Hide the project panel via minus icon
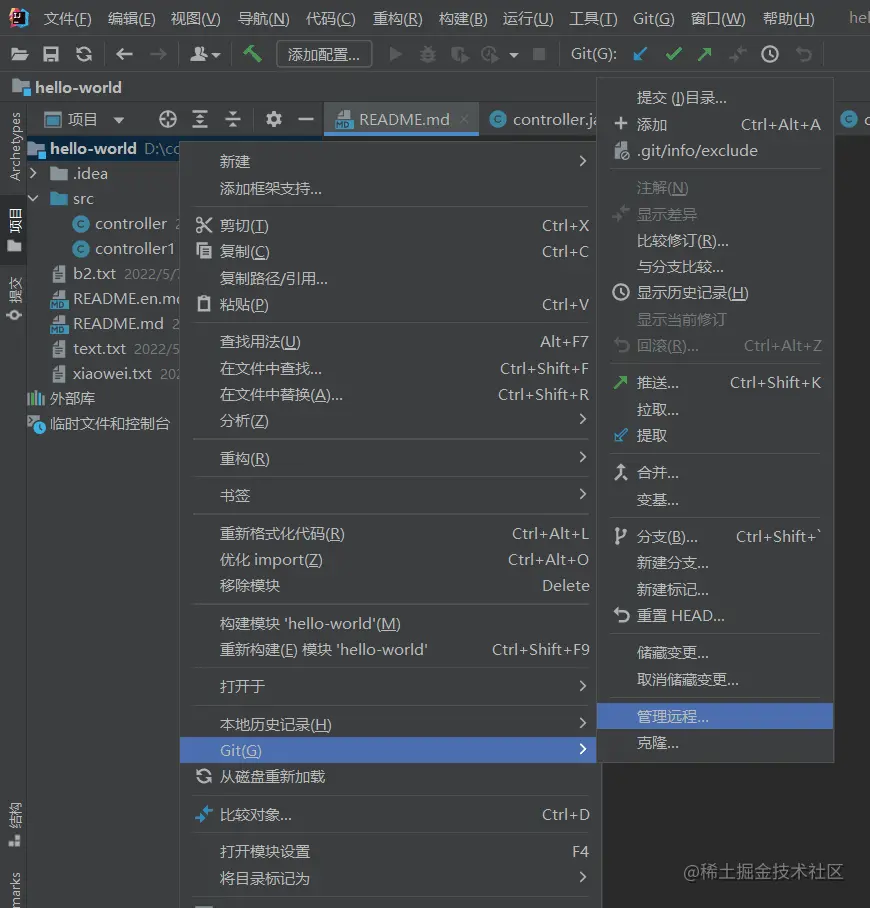Image resolution: width=870 pixels, height=908 pixels. click(305, 118)
